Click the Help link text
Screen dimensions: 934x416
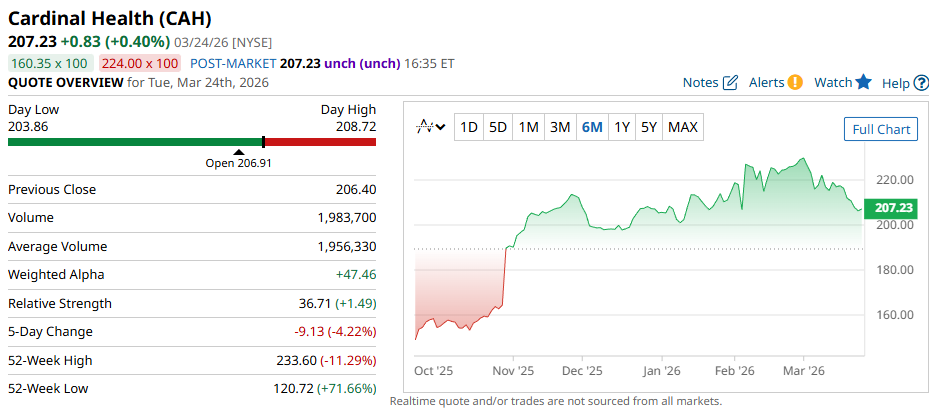tap(895, 83)
